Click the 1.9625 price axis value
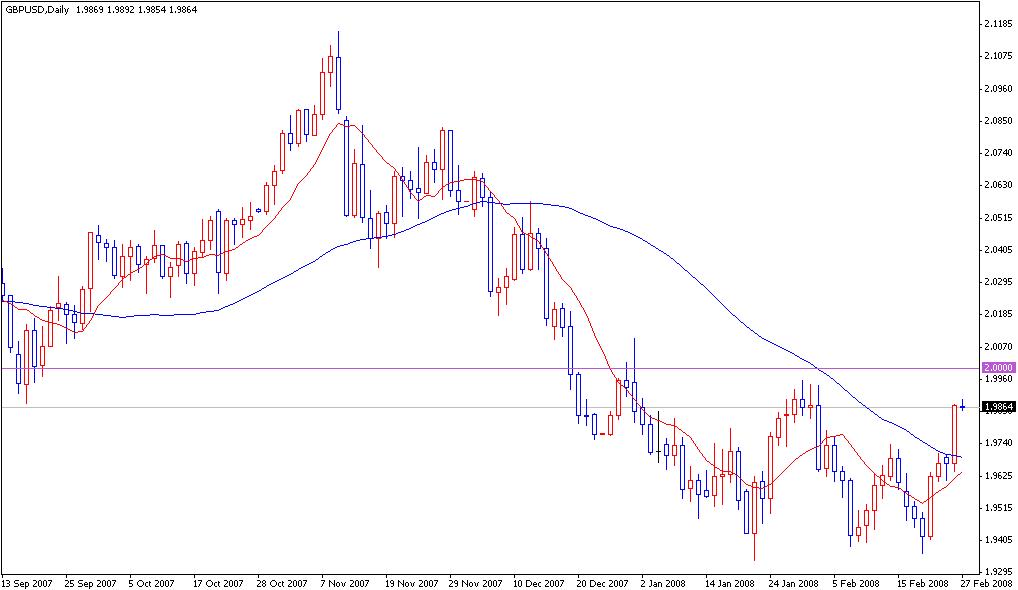1018x590 pixels. (x=999, y=475)
